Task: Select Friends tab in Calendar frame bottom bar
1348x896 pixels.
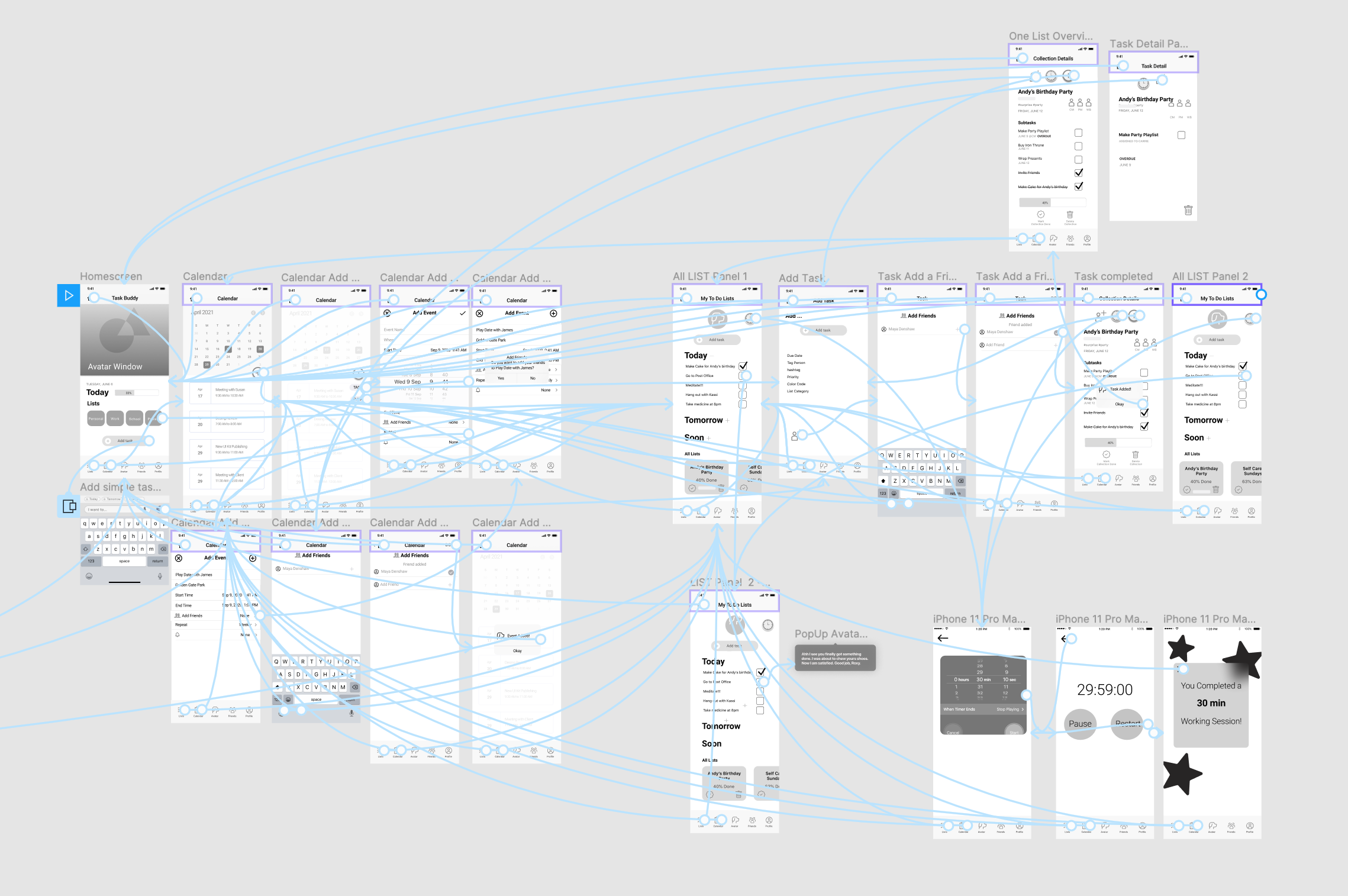Action: 244,508
